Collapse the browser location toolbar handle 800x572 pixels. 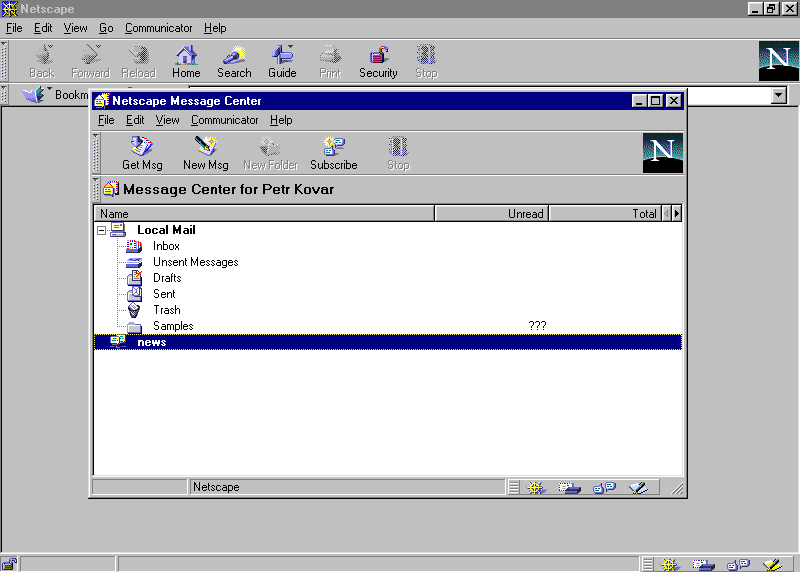[4, 95]
